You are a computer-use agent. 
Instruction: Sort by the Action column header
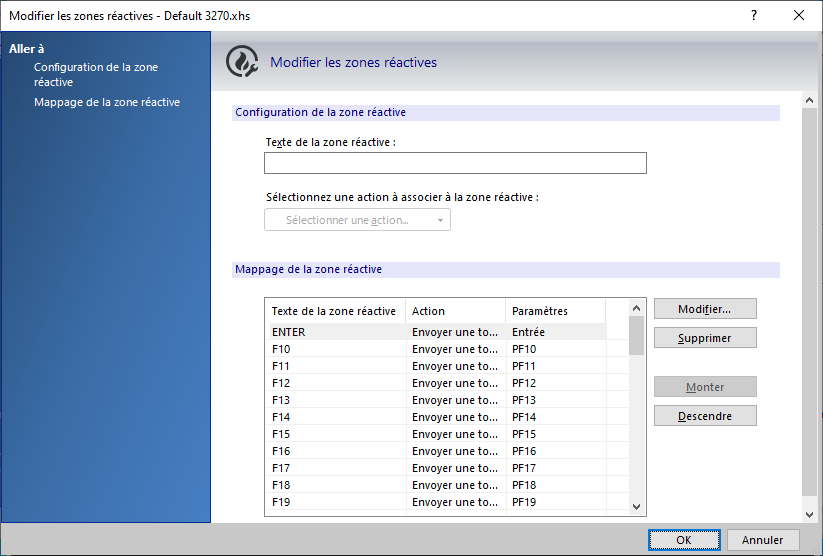(455, 311)
